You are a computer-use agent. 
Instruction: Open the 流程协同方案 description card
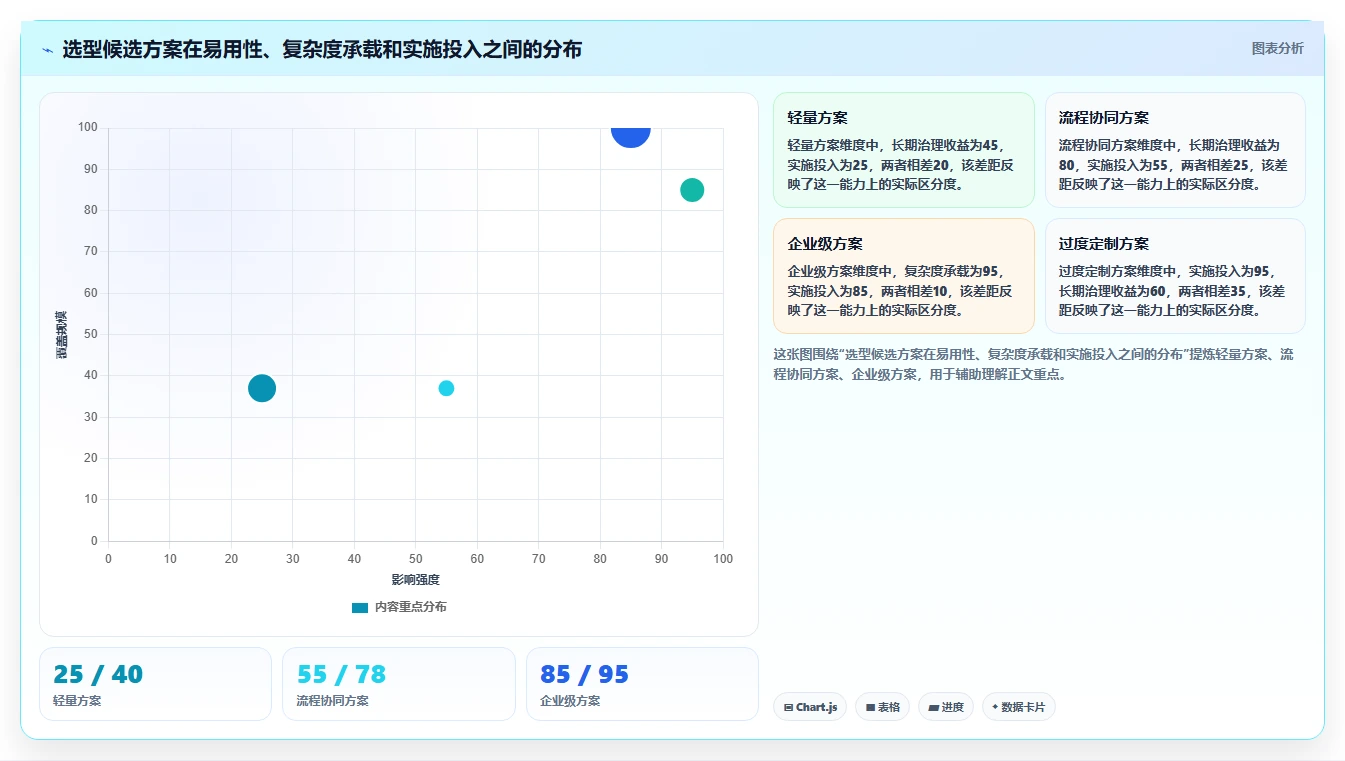coord(1175,150)
